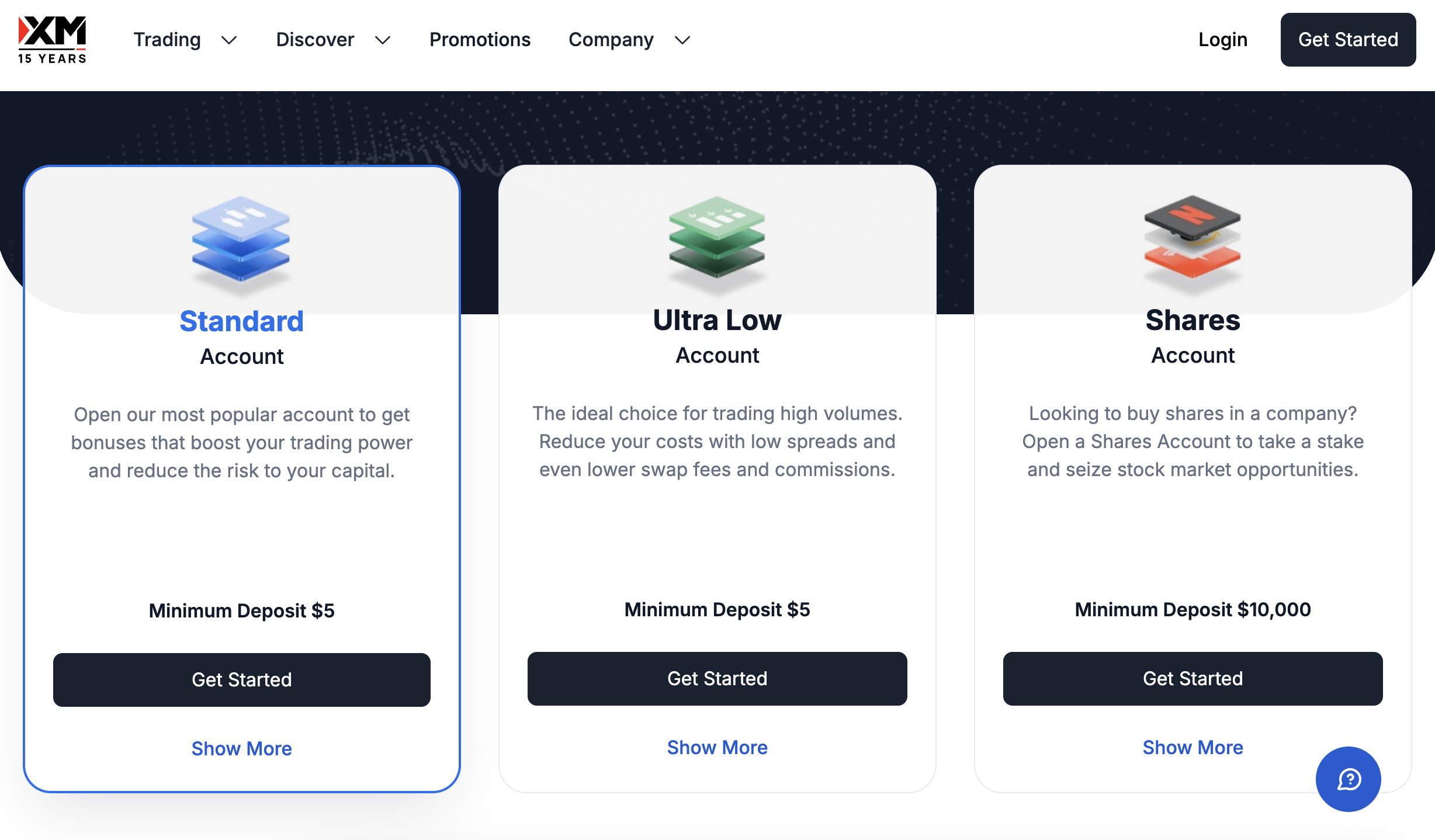This screenshot has width=1435, height=840.
Task: Show more details for Shares Account
Action: tap(1193, 747)
